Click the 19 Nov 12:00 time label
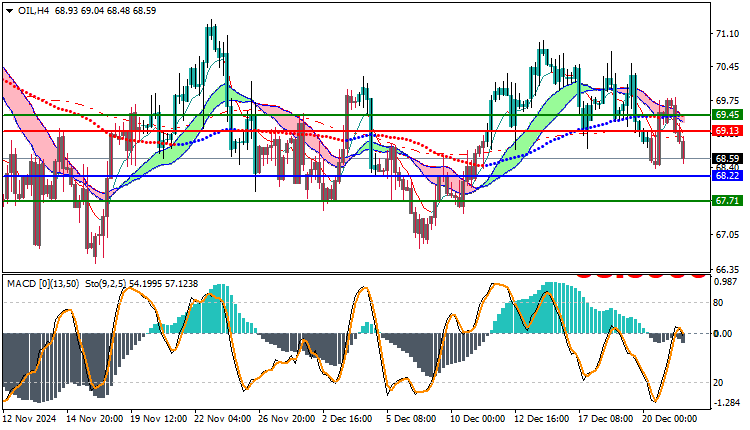Viewport: 750px width, 430px height. click(159, 419)
